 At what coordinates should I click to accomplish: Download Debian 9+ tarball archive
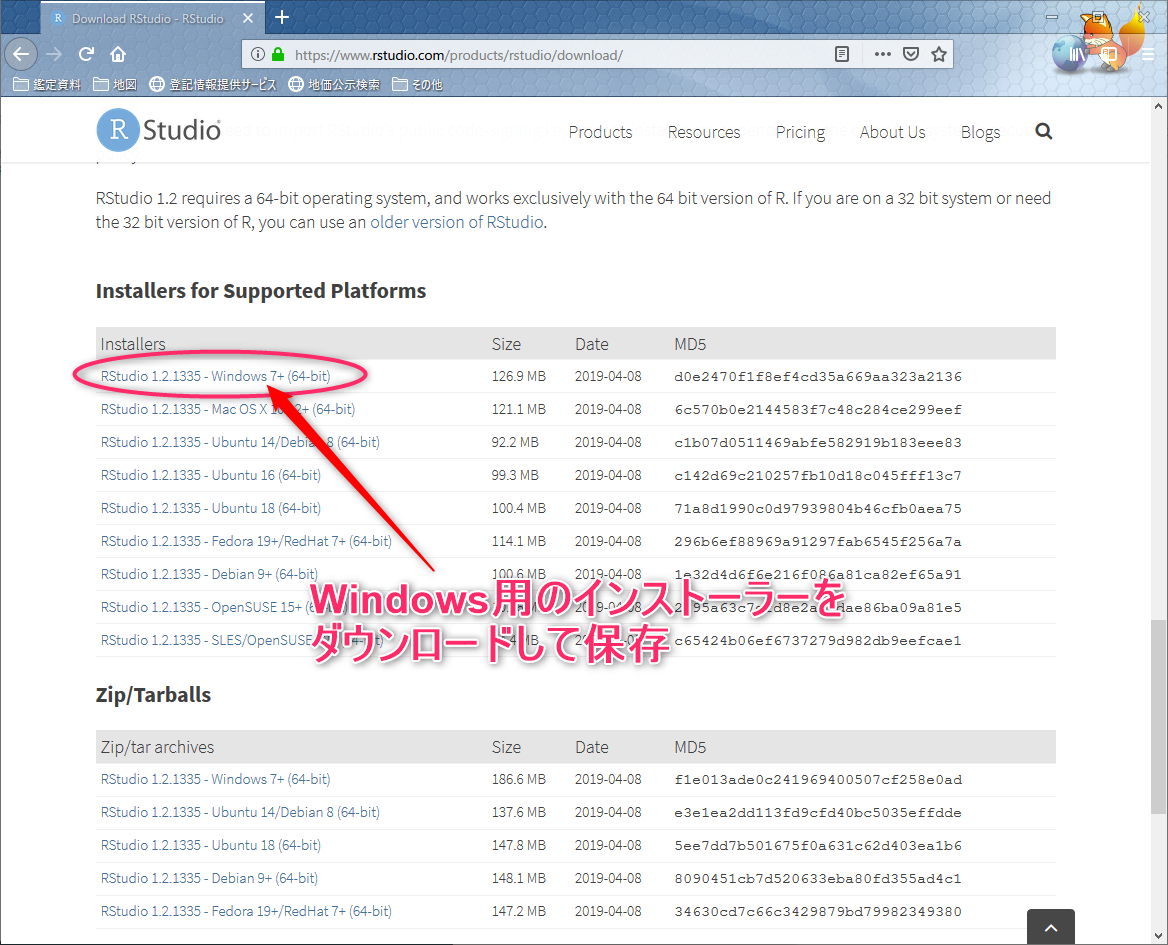(209, 878)
